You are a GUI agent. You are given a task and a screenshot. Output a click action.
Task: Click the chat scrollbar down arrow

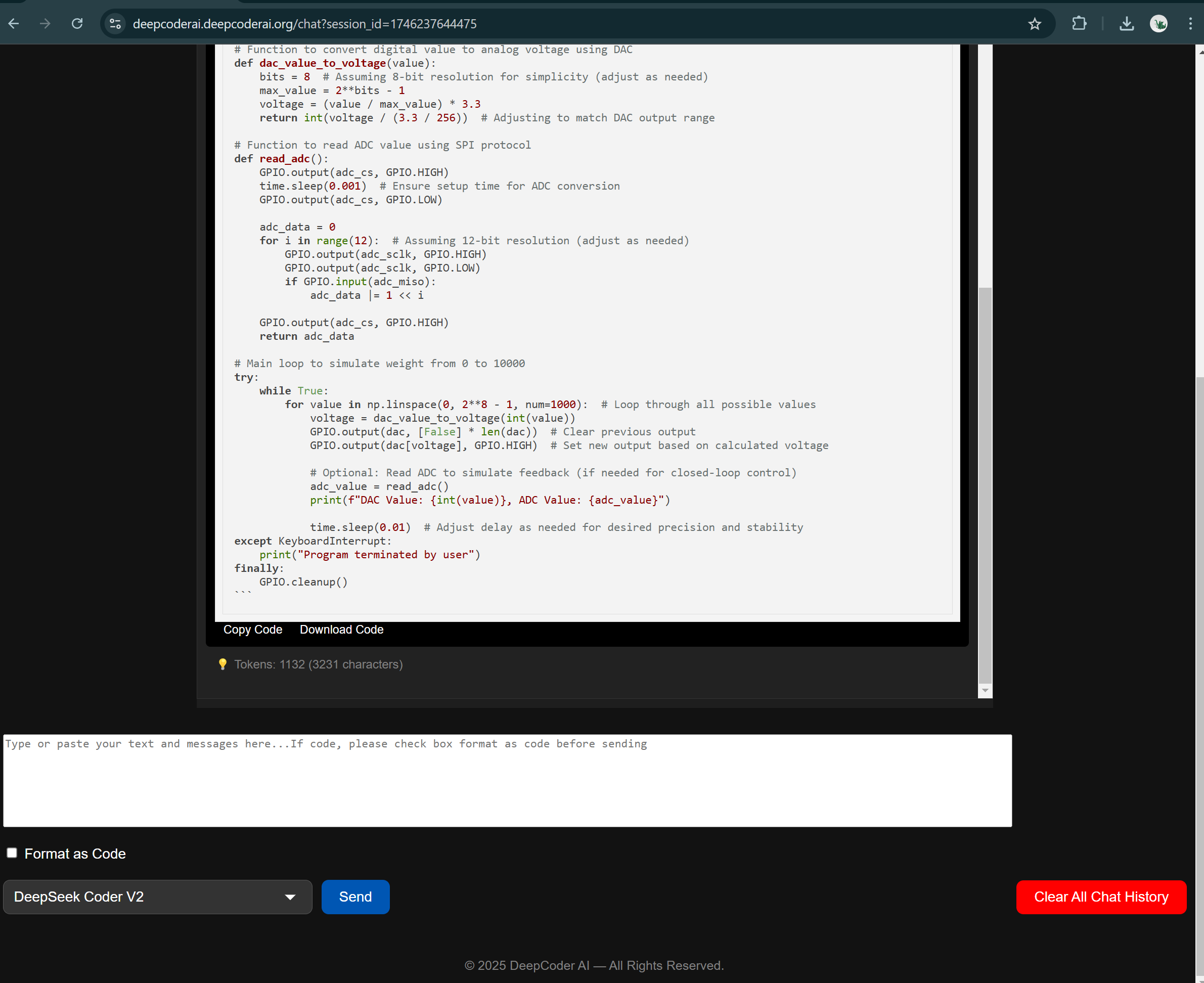point(985,690)
